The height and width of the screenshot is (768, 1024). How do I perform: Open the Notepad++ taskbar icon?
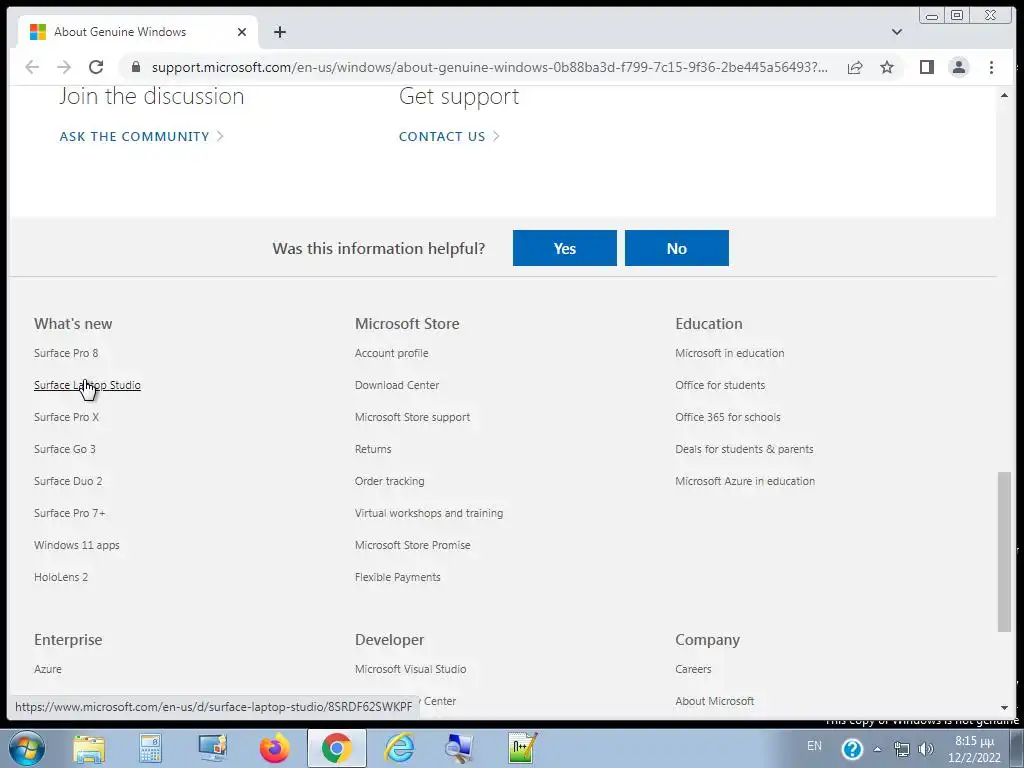(523, 748)
